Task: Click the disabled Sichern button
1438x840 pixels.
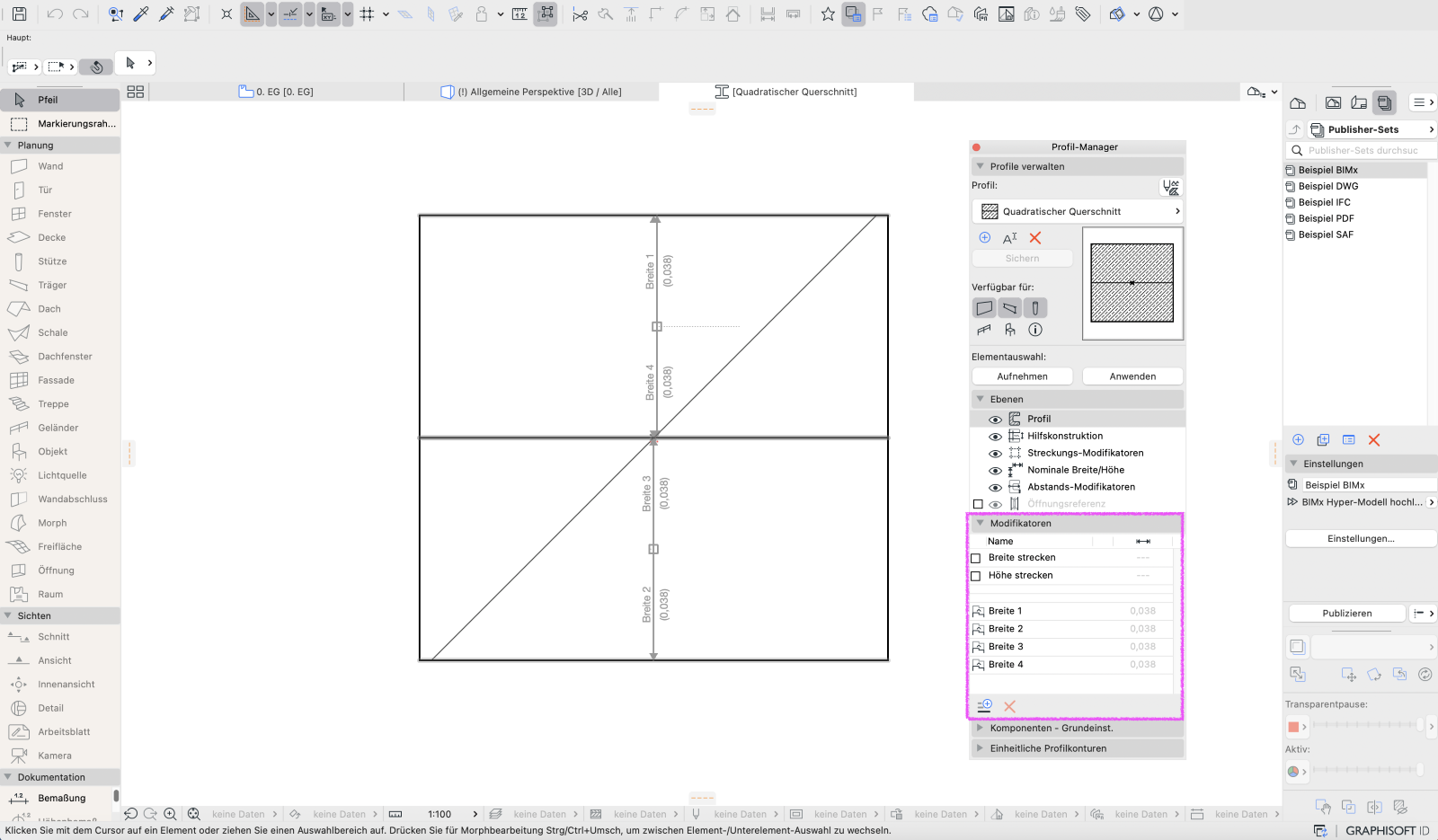Action: pyautogui.click(x=1022, y=259)
